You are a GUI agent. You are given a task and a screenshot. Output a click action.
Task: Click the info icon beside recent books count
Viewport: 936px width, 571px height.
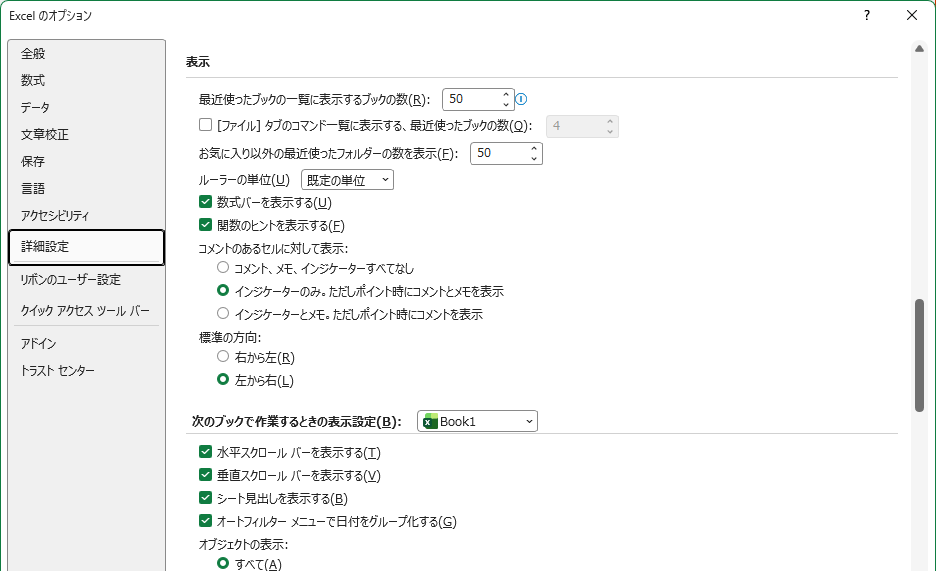point(521,99)
